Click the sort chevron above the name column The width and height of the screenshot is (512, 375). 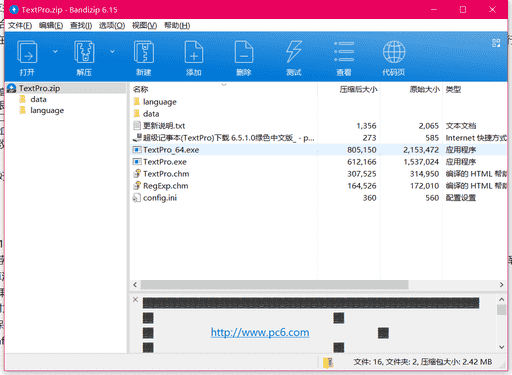224,85
